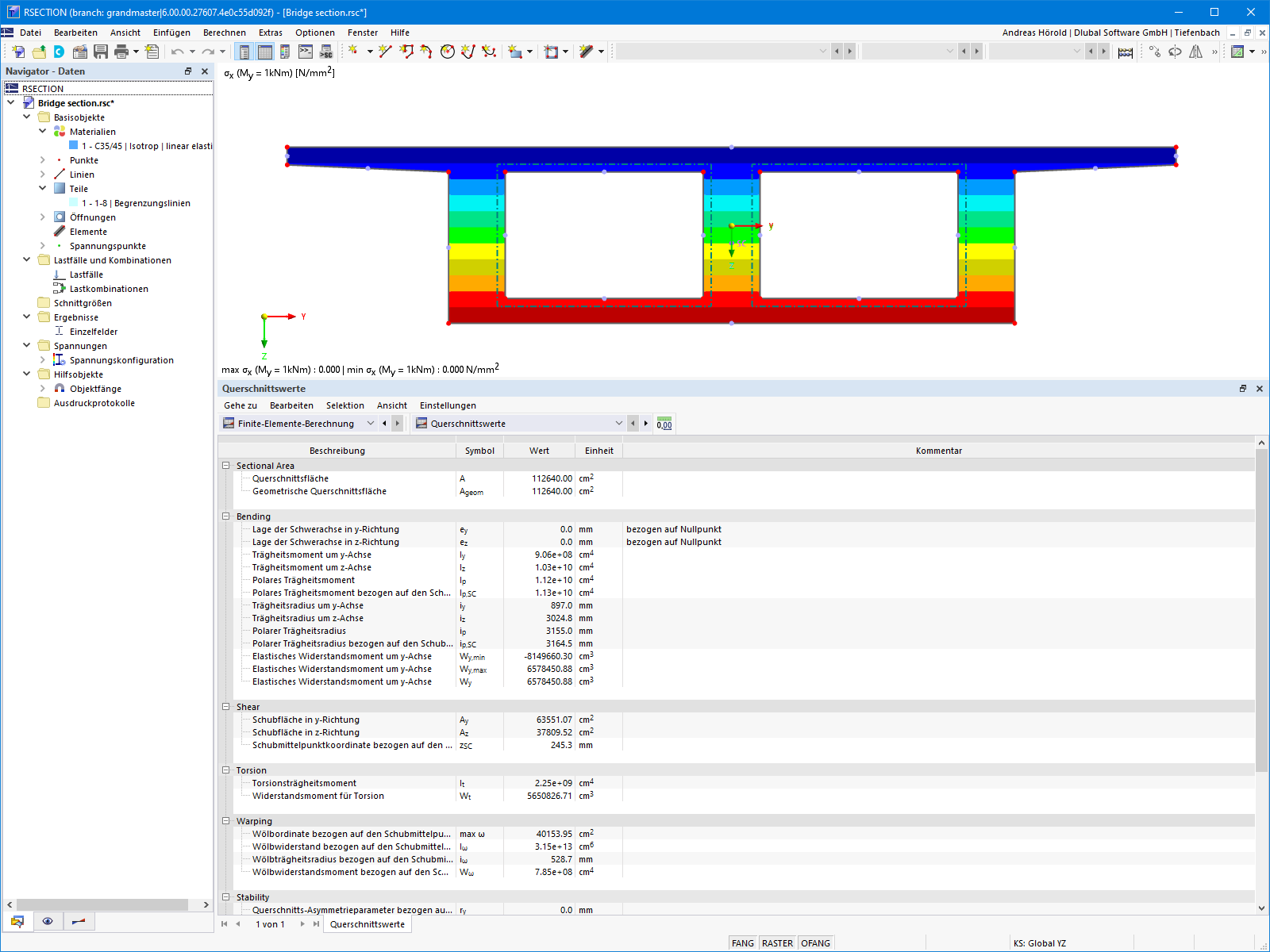Collapse the Shear group
This screenshot has height=952, width=1270.
click(x=226, y=707)
